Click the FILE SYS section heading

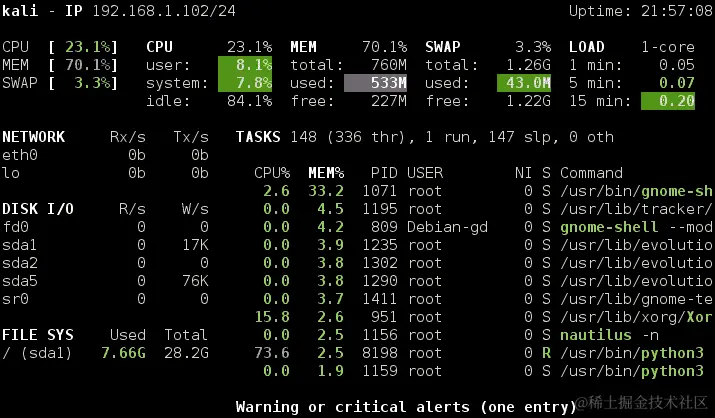point(38,335)
